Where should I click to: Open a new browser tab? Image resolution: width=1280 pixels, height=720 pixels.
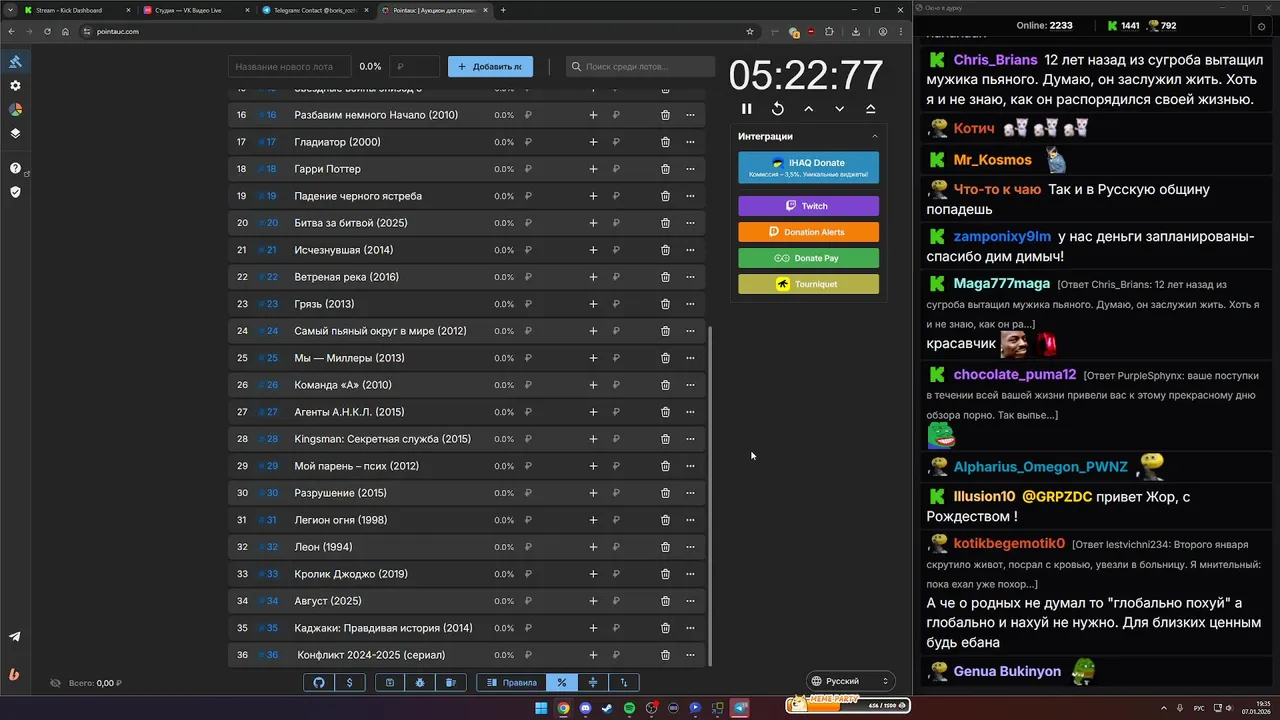(503, 10)
